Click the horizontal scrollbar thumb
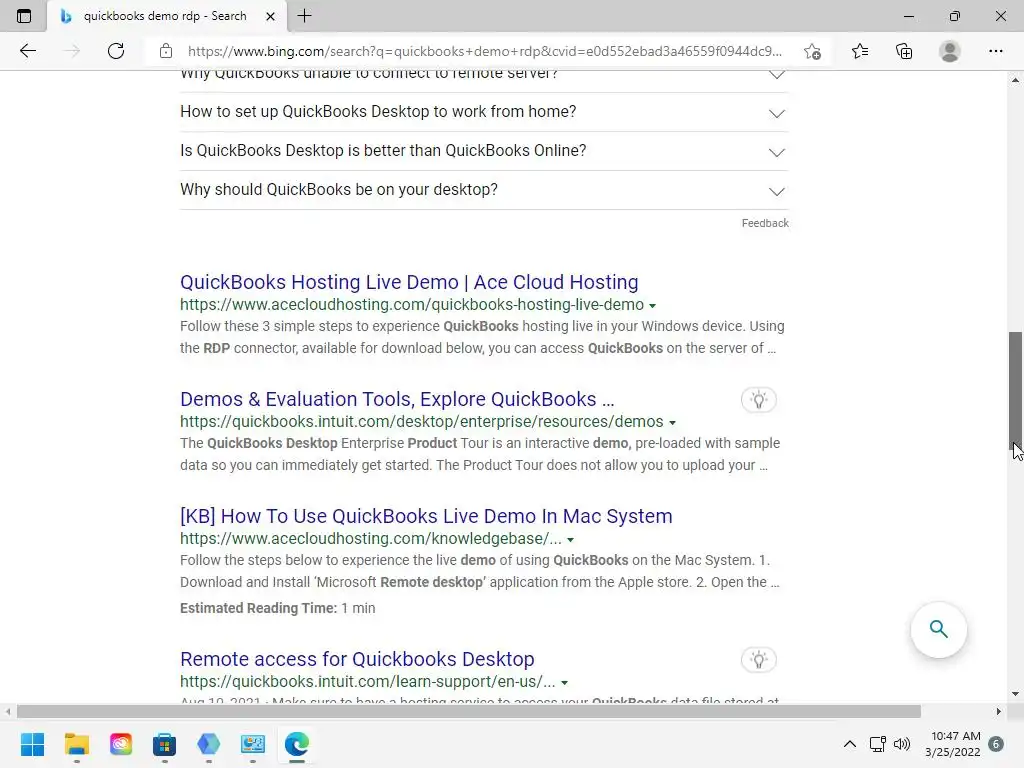Screen dimensions: 1024x768 (469, 711)
